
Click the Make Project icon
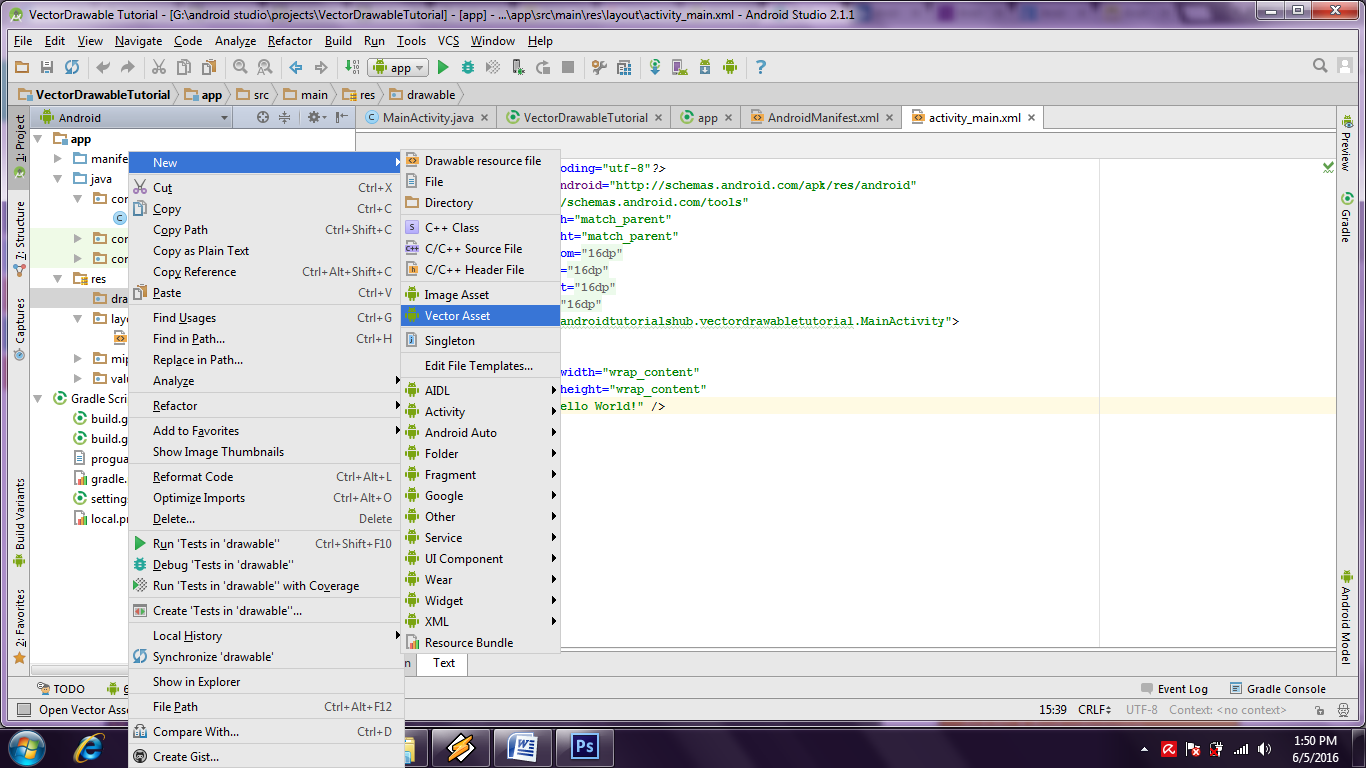352,67
